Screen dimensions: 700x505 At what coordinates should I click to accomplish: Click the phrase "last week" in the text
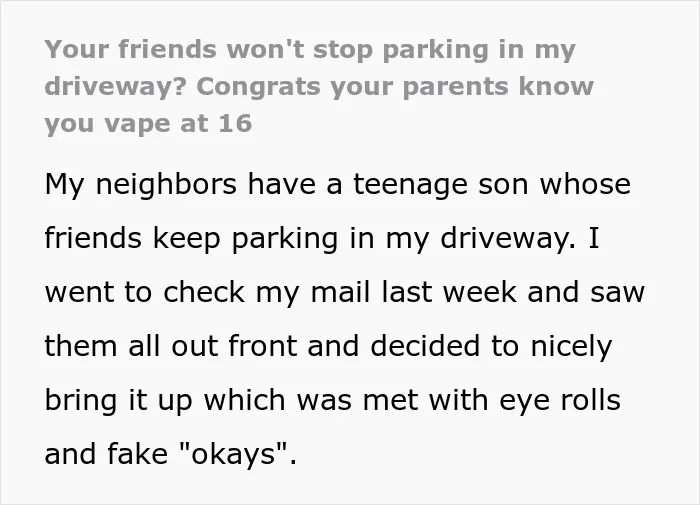click(x=449, y=292)
